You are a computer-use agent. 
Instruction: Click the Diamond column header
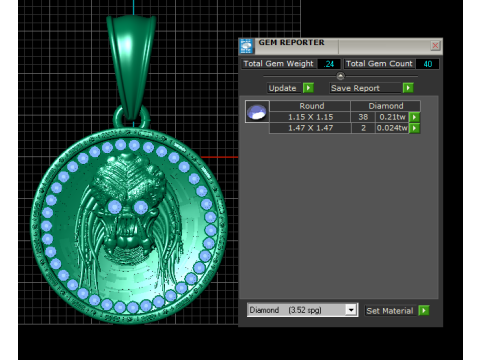pyautogui.click(x=386, y=106)
